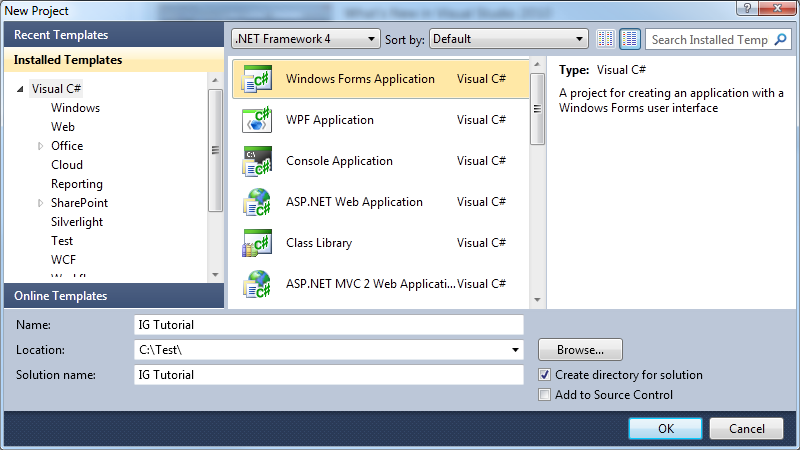Select the 'Windows Forms Application' row text
The height and width of the screenshot is (450, 800).
coord(360,79)
